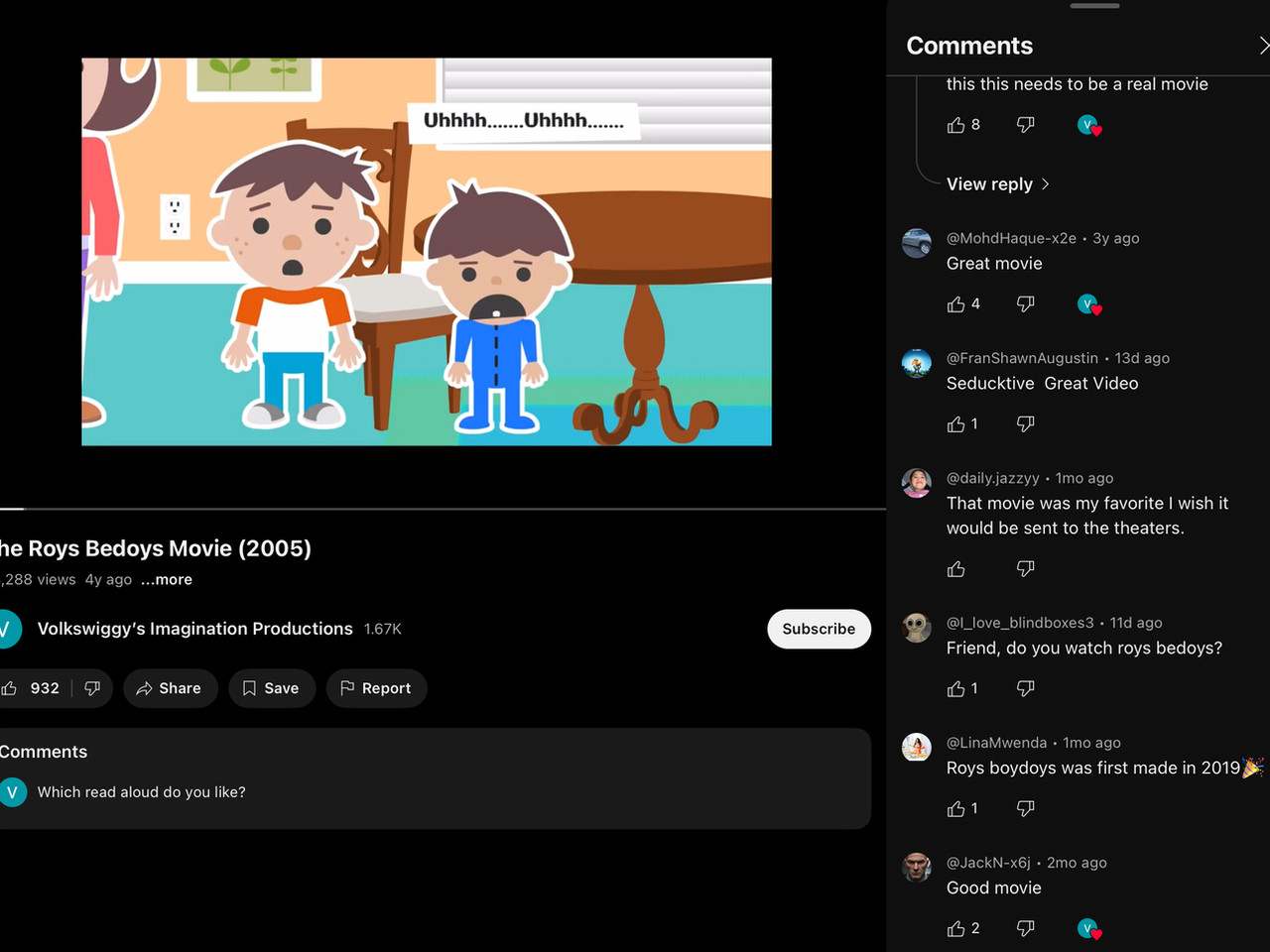Click creator heart on 'Great movie' comment
The image size is (1270, 952).
coord(1089,305)
